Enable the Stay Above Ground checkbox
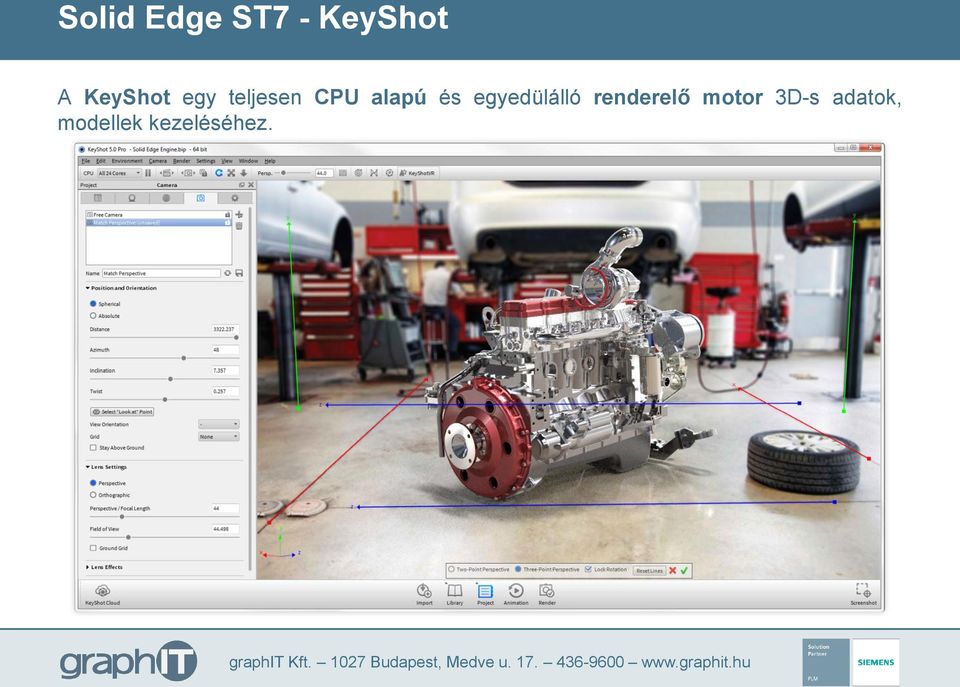This screenshot has width=960, height=687. (x=93, y=448)
